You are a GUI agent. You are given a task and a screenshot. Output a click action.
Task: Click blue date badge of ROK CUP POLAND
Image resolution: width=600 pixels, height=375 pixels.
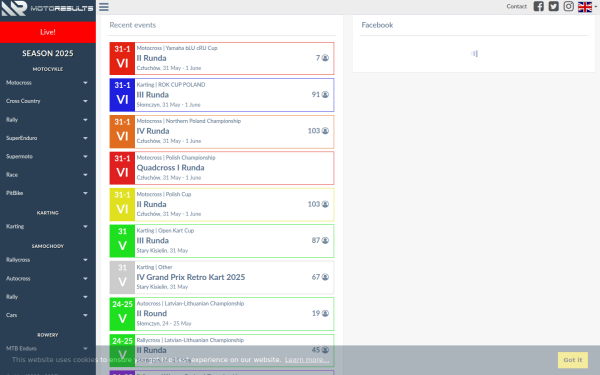click(x=122, y=95)
